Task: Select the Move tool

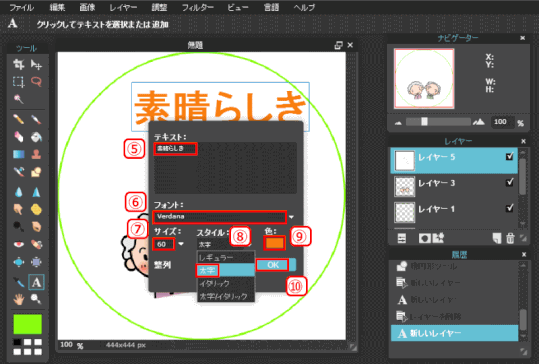Action: (x=36, y=64)
